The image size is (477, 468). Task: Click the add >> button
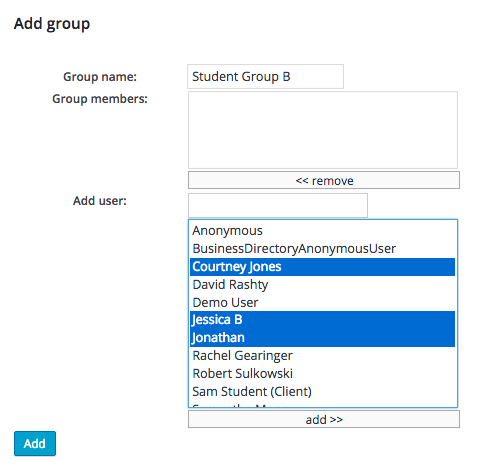coord(324,419)
